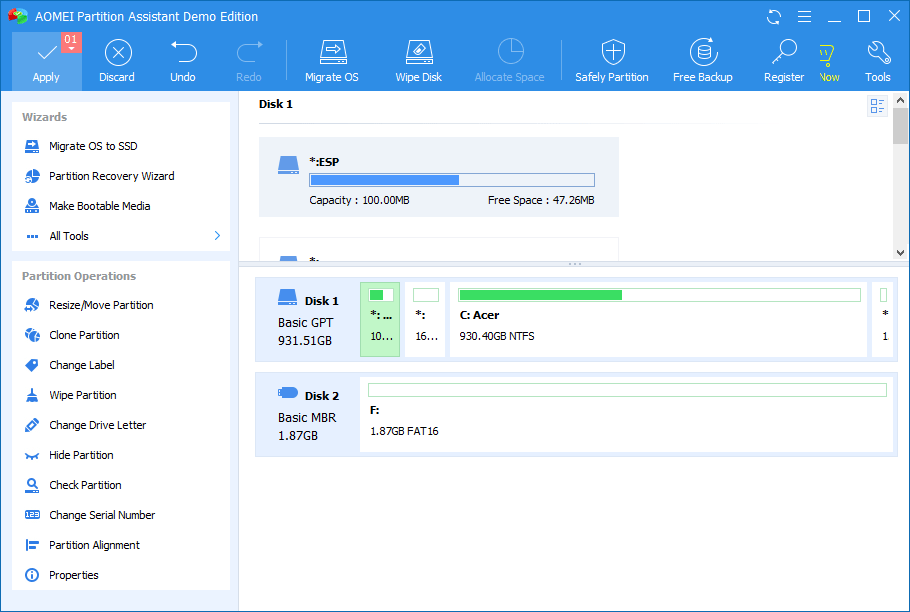Select the 16MB unlabeled partition block
The image size is (910, 612).
click(425, 319)
